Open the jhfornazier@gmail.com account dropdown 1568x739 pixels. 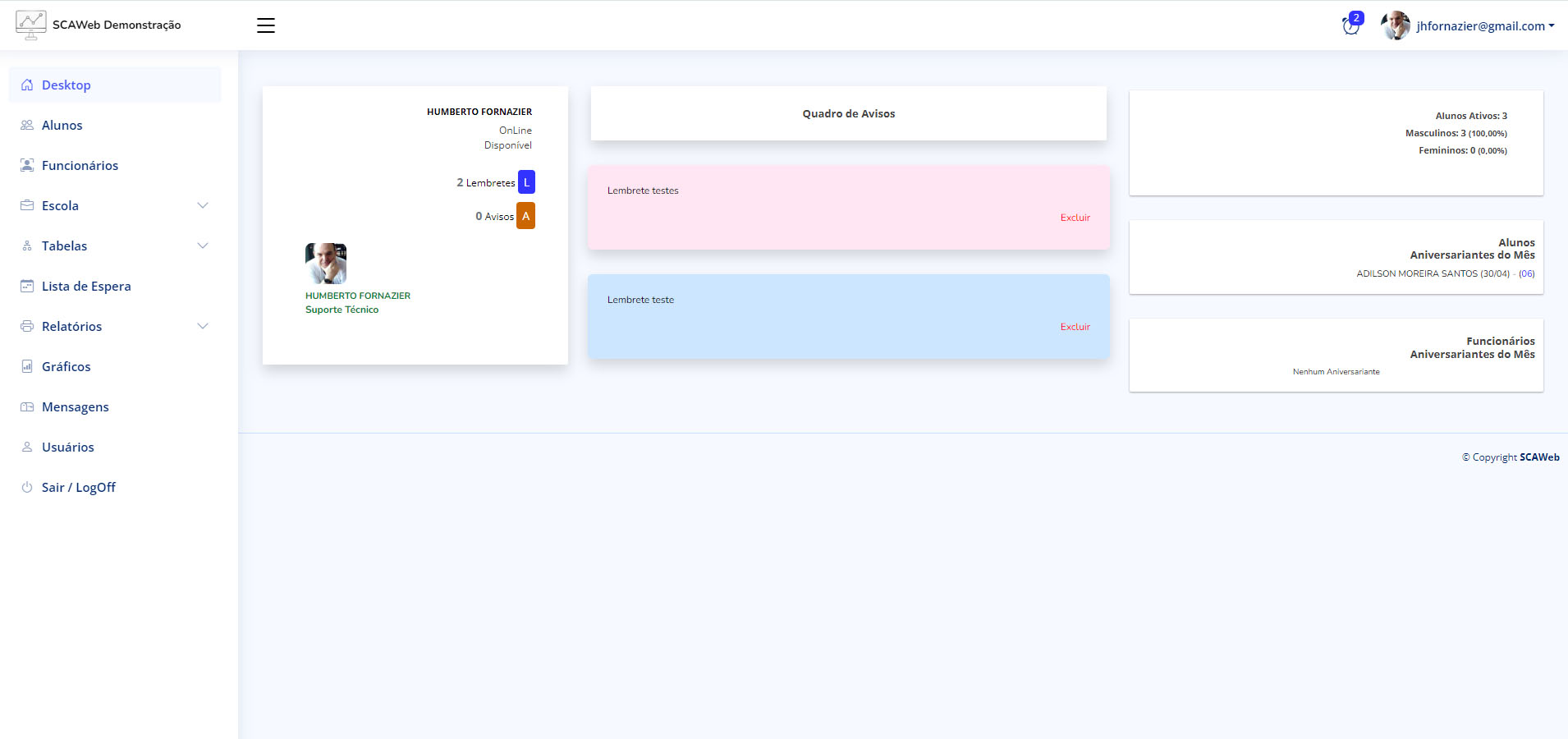coord(1484,25)
